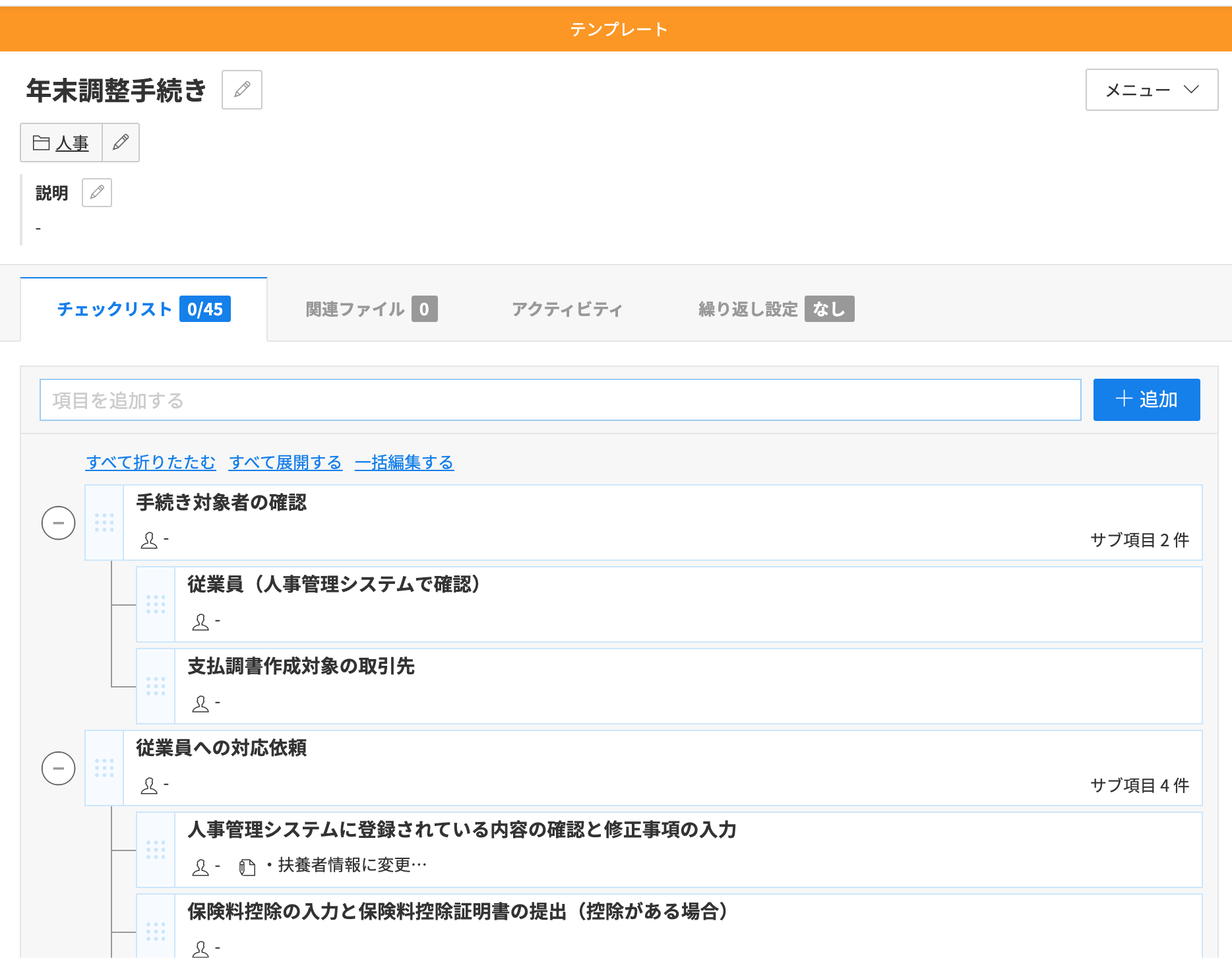The width and height of the screenshot is (1232, 958).
Task: Click assignee icon under 従業員(人事管理システムで確認)
Action: click(200, 622)
